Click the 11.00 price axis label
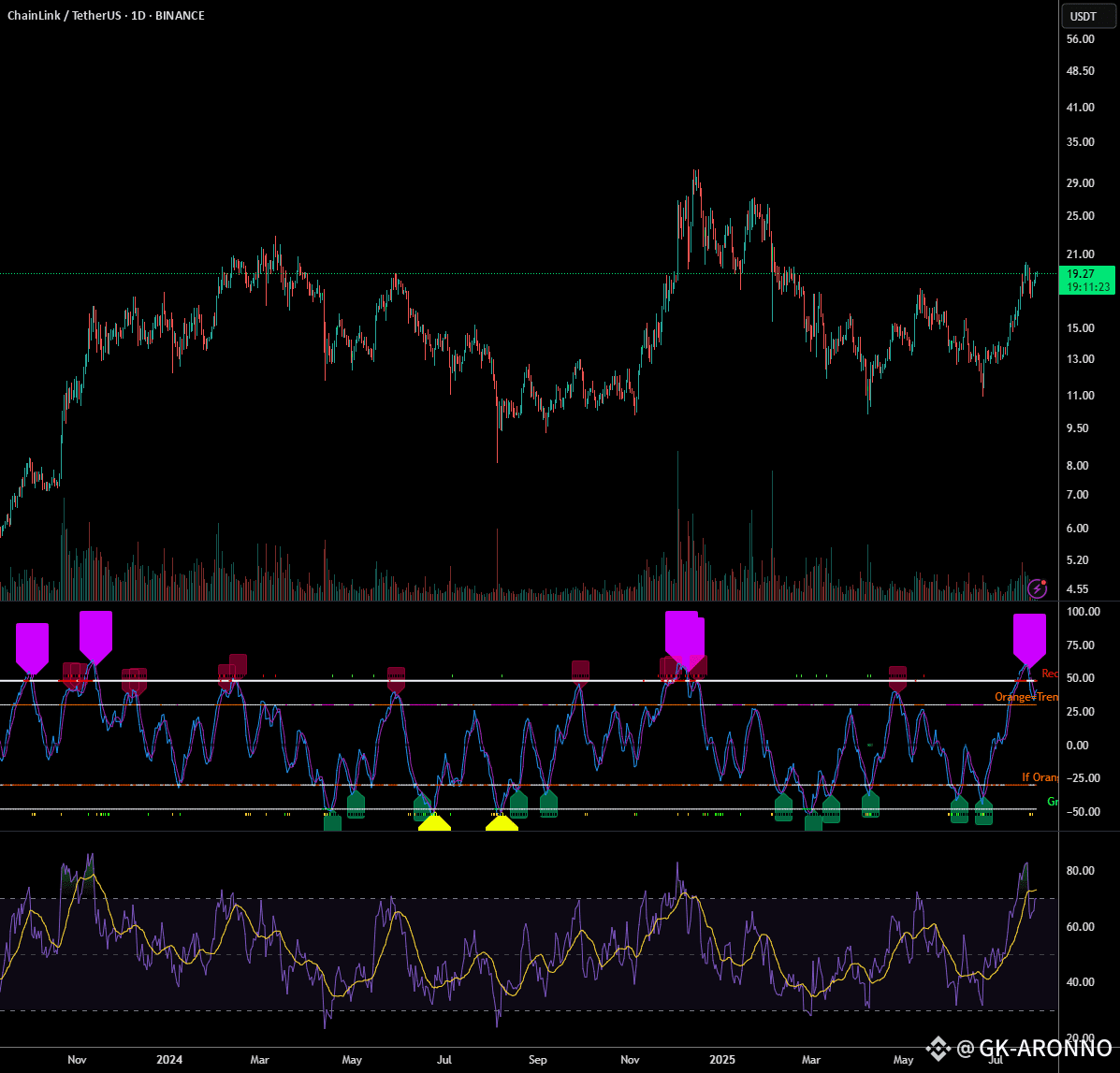 pyautogui.click(x=1080, y=396)
